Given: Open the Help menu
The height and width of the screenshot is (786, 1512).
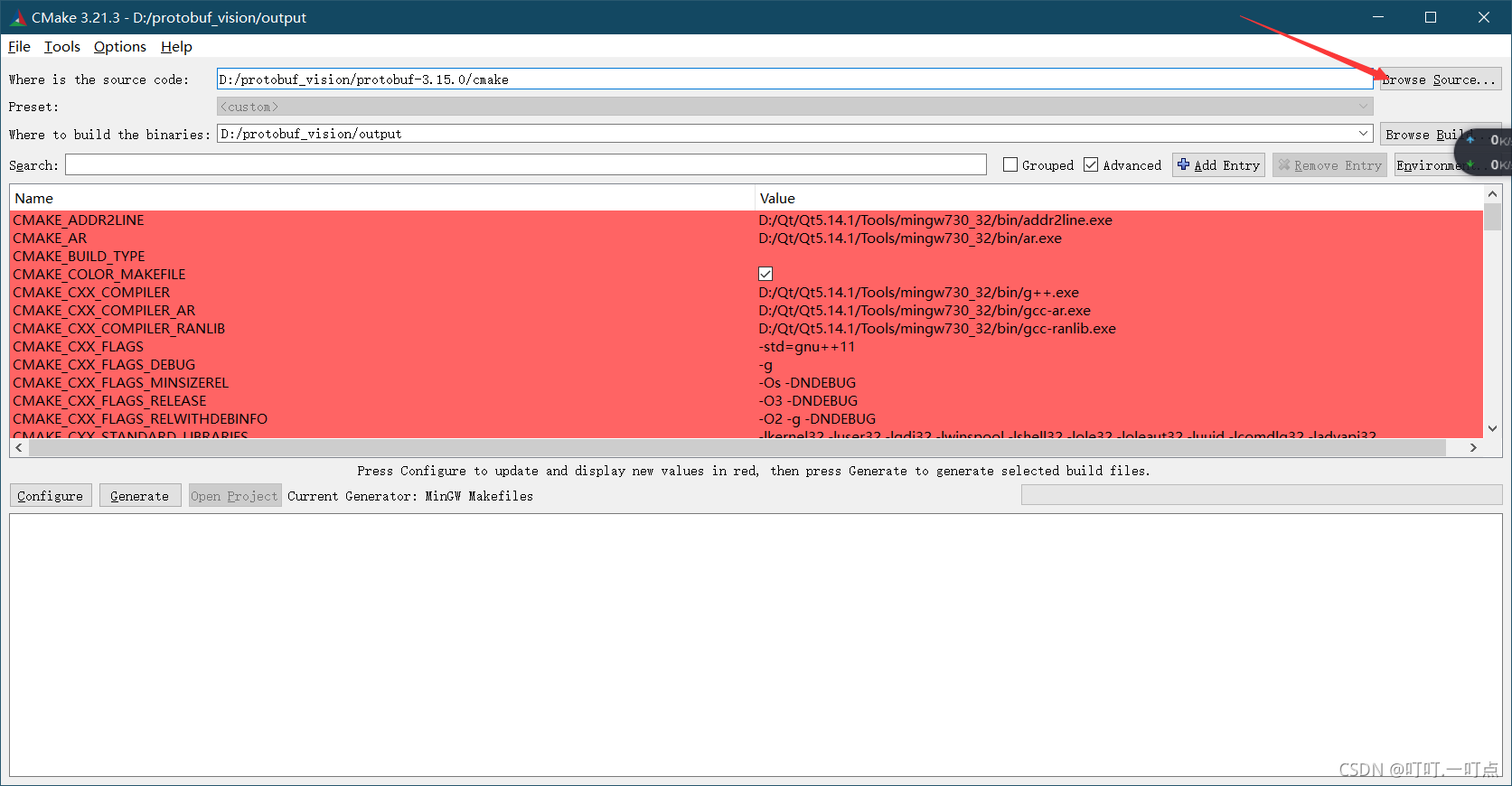Looking at the screenshot, I should (x=176, y=47).
